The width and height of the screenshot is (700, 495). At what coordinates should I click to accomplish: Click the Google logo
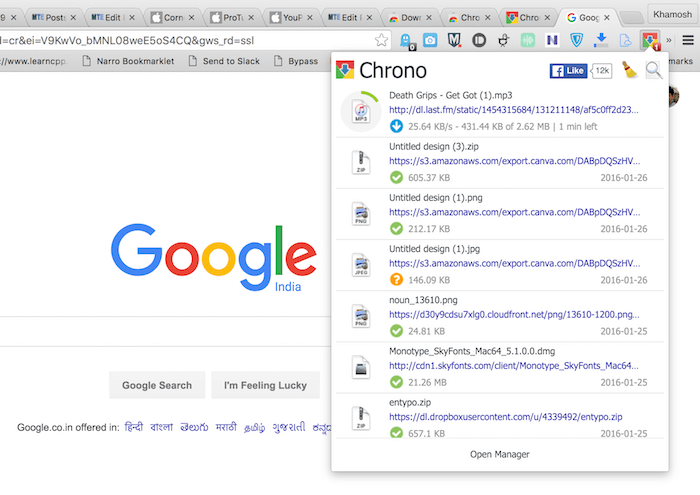214,258
